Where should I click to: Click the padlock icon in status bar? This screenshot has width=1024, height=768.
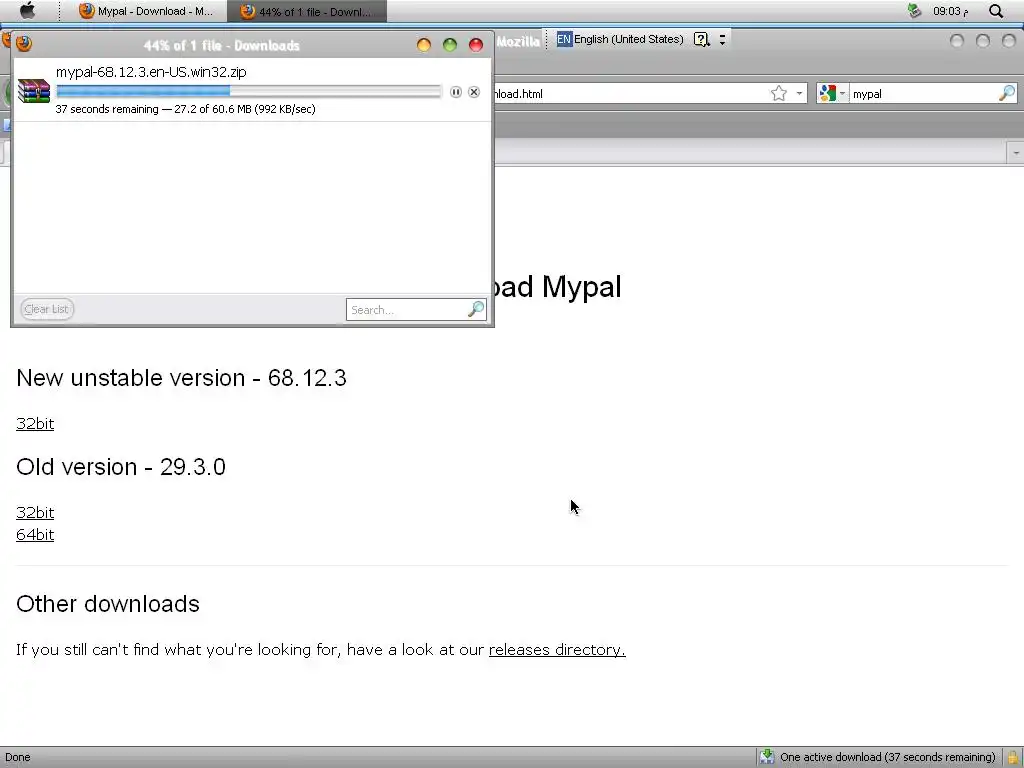tap(1013, 758)
